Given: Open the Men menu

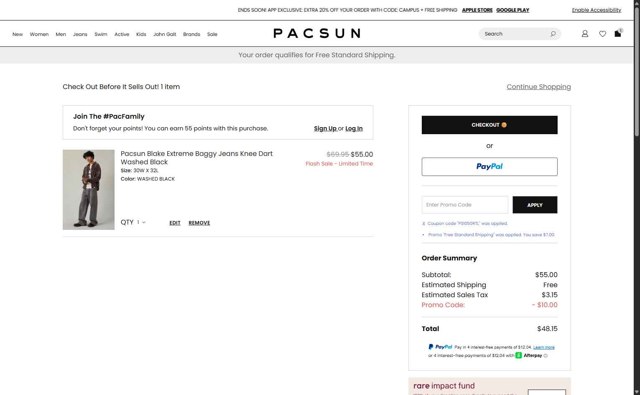Looking at the screenshot, I should click(x=61, y=34).
